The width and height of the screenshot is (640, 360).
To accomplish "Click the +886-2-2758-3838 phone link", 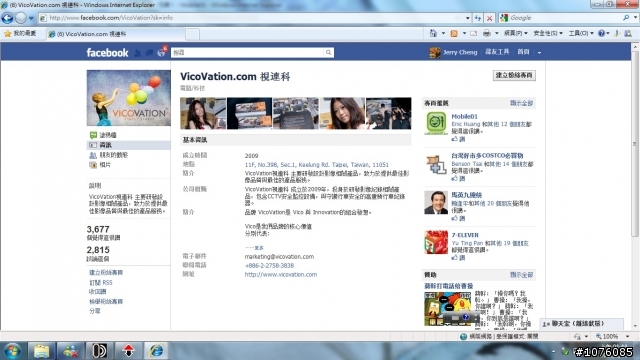I will pyautogui.click(x=269, y=265).
